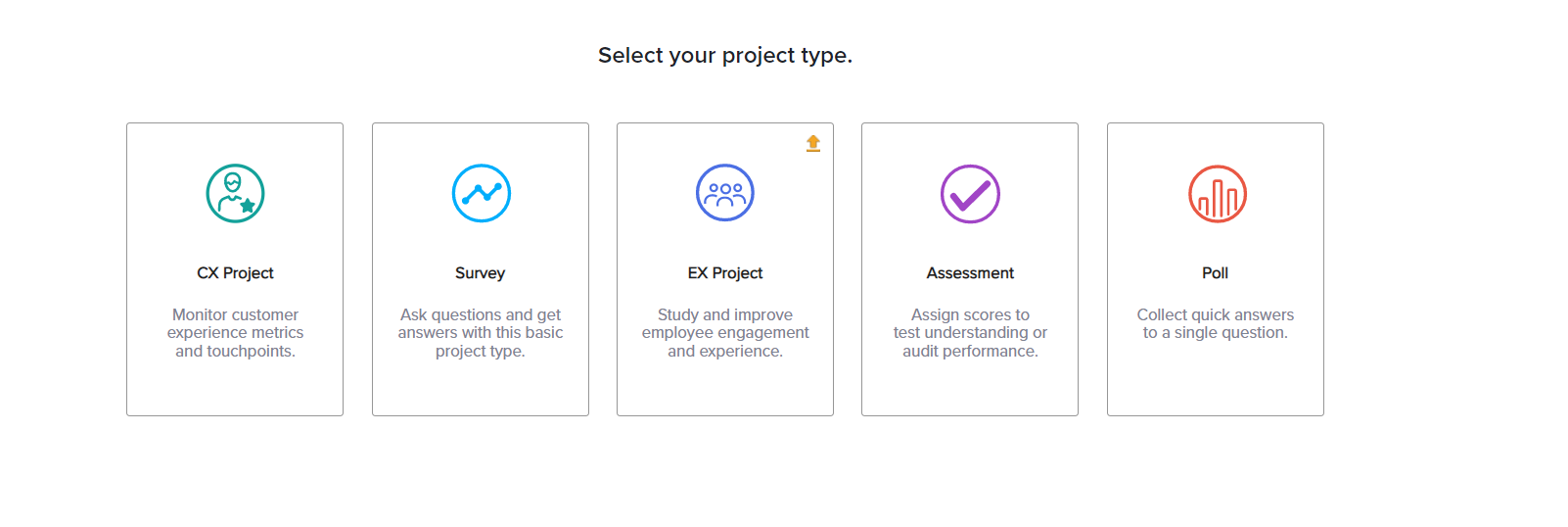Viewport: 1568px width, 527px height.
Task: Choose the "EX Project" title text
Action: coord(725,273)
